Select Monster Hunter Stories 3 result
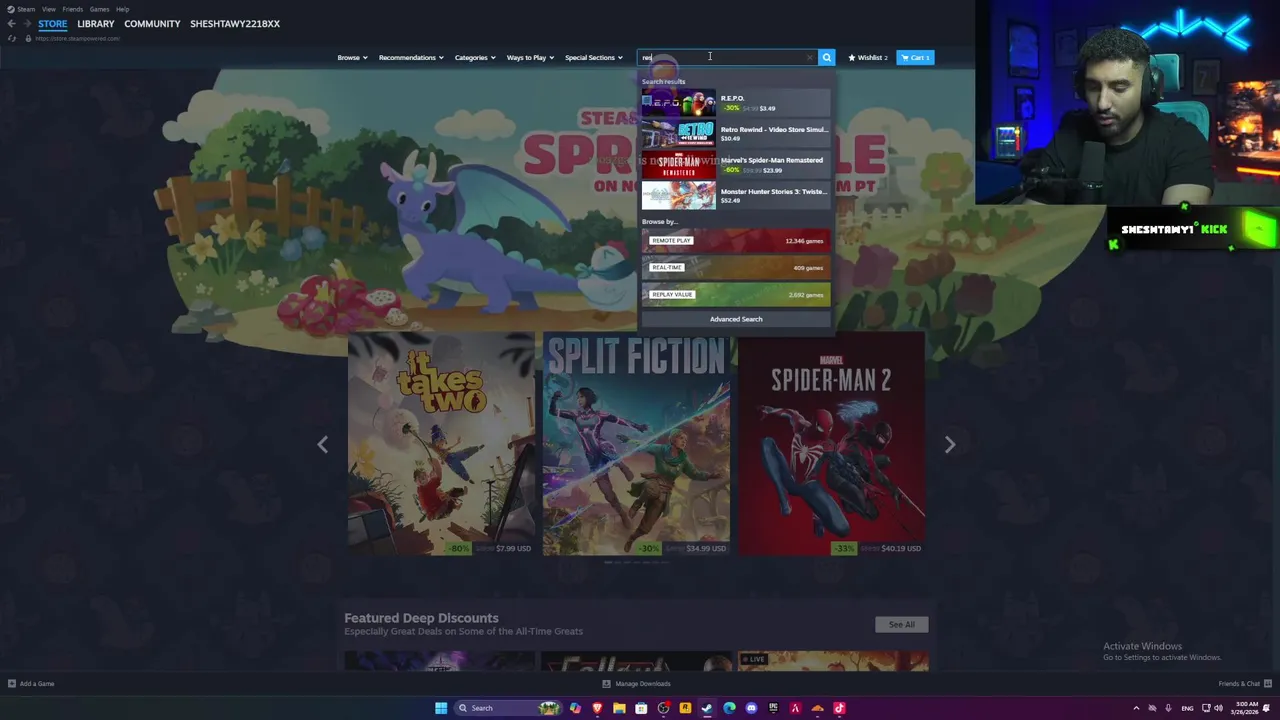Image resolution: width=1280 pixels, height=720 pixels. pos(736,195)
